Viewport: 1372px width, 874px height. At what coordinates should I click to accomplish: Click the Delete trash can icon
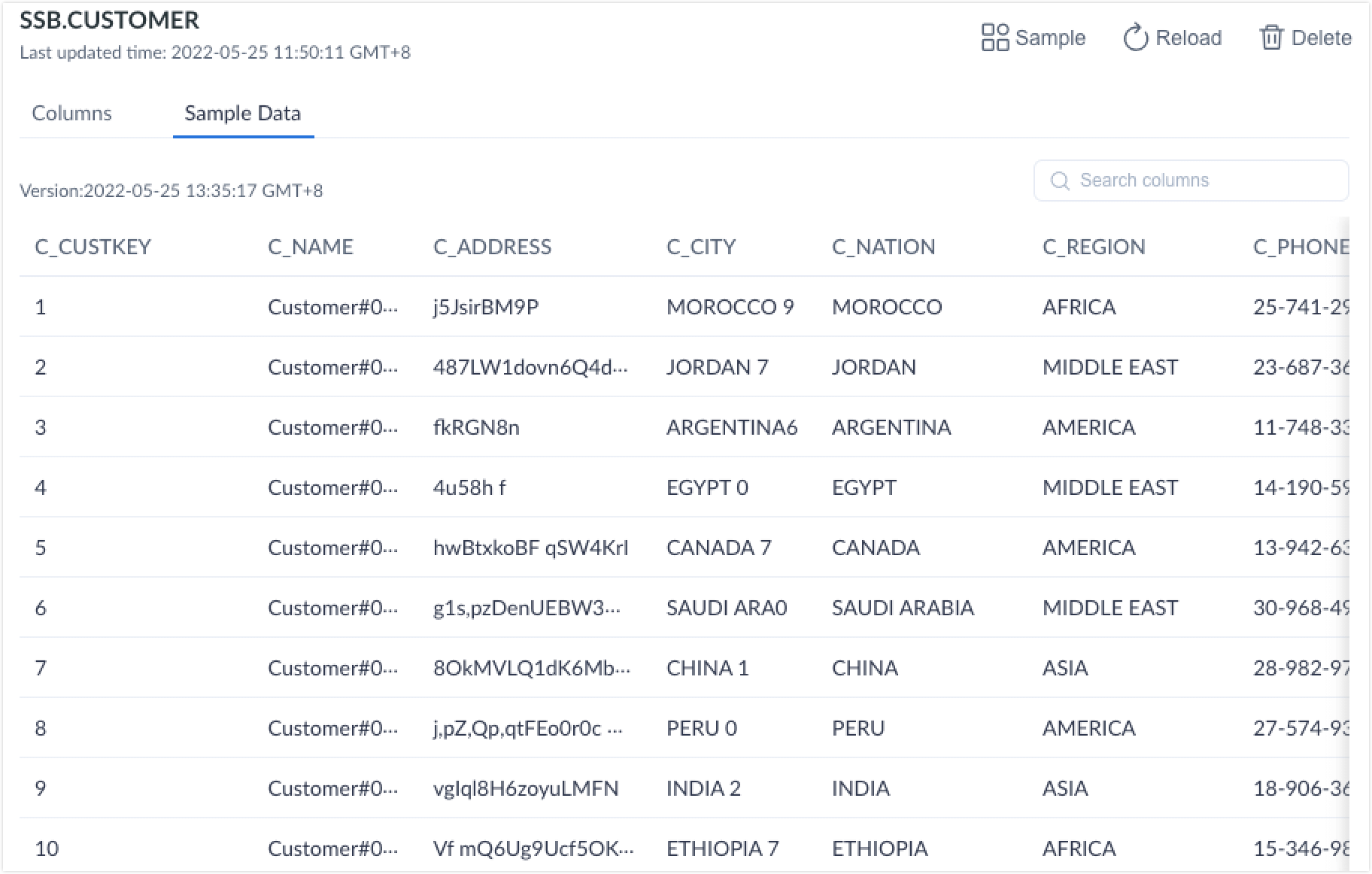[x=1270, y=38]
